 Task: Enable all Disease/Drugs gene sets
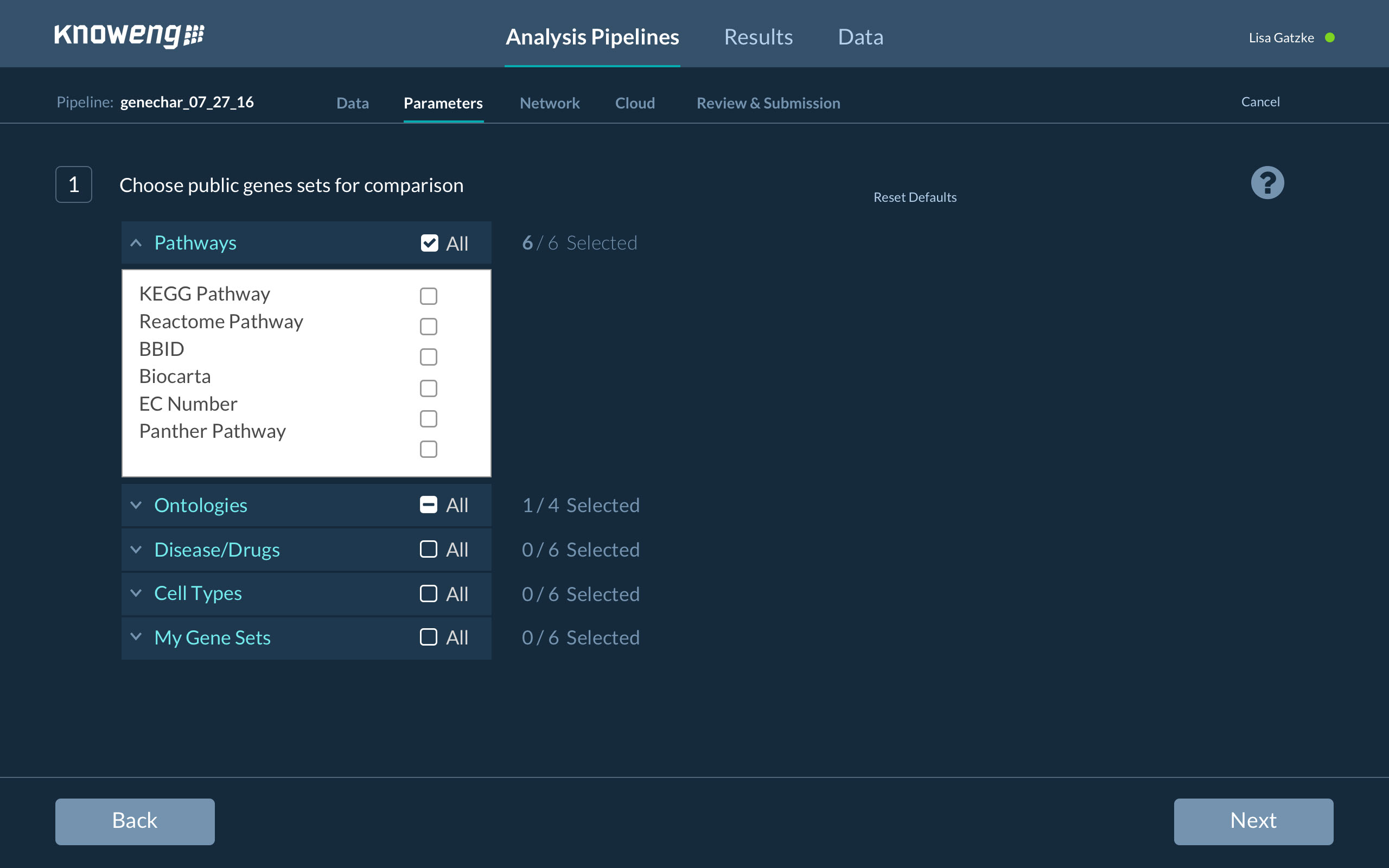[428, 550]
